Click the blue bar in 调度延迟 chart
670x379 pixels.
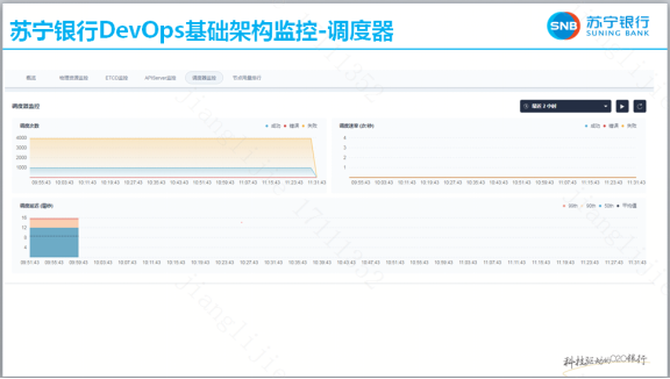pos(54,243)
